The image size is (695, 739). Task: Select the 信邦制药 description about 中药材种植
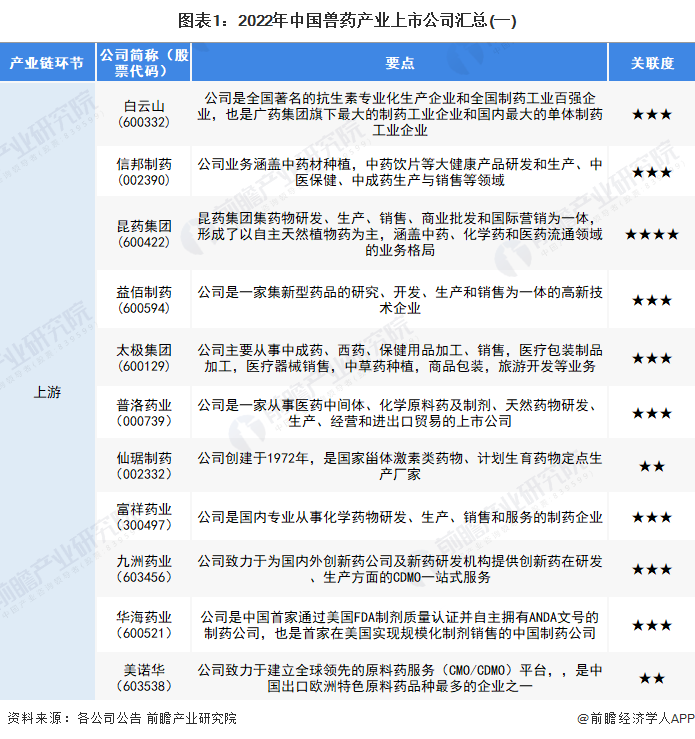click(x=400, y=172)
